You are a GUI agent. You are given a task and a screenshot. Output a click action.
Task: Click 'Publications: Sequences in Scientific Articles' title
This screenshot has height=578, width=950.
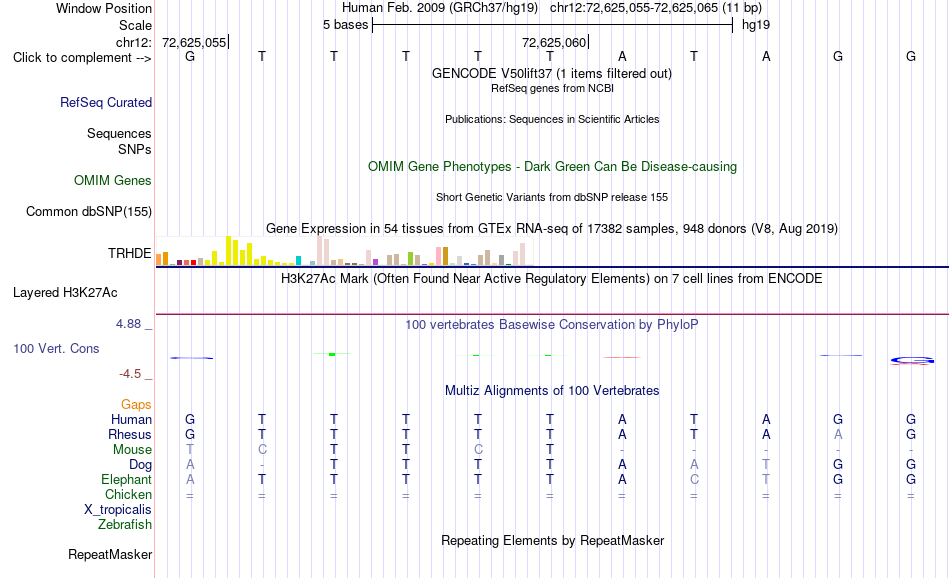click(552, 119)
